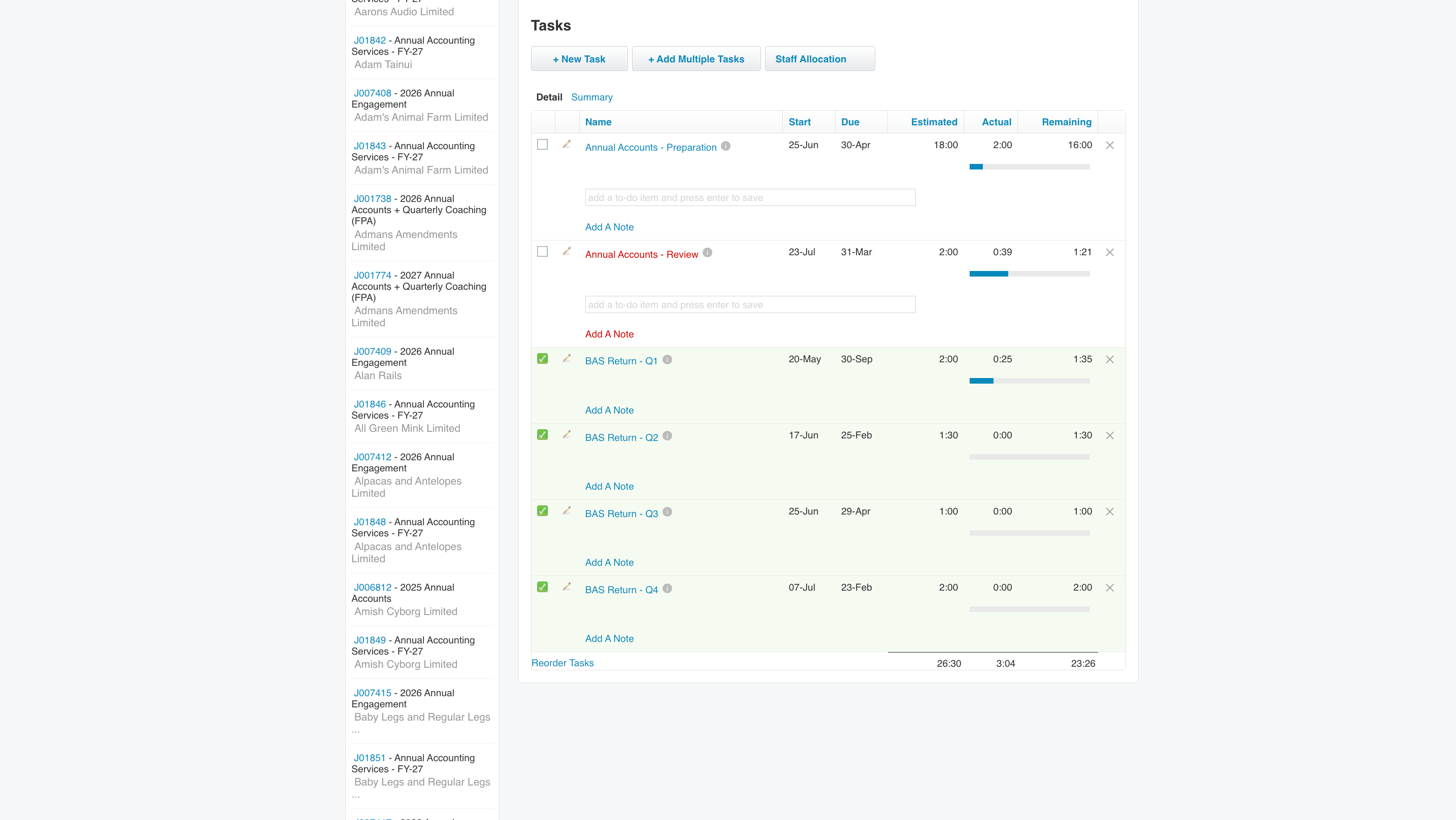
Task: Open job J007408 2026 Annual Engagement
Action: [373, 93]
